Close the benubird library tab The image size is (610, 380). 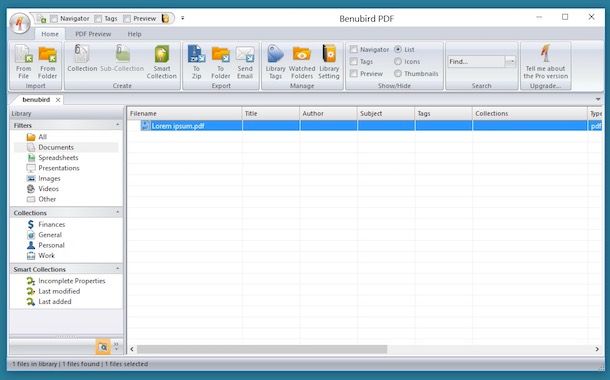pyautogui.click(x=58, y=100)
